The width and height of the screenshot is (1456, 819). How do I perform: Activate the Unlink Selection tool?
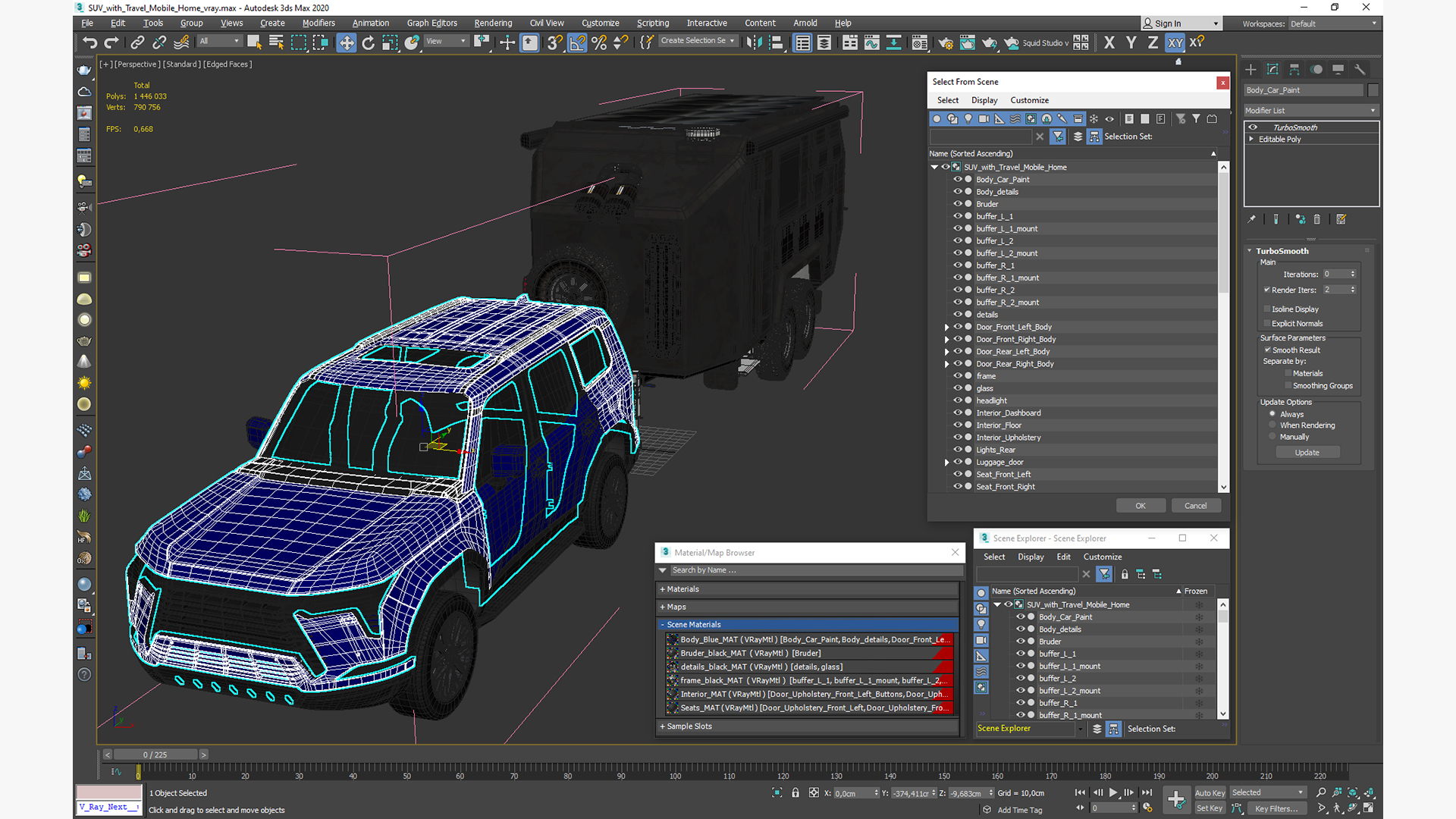coord(159,42)
